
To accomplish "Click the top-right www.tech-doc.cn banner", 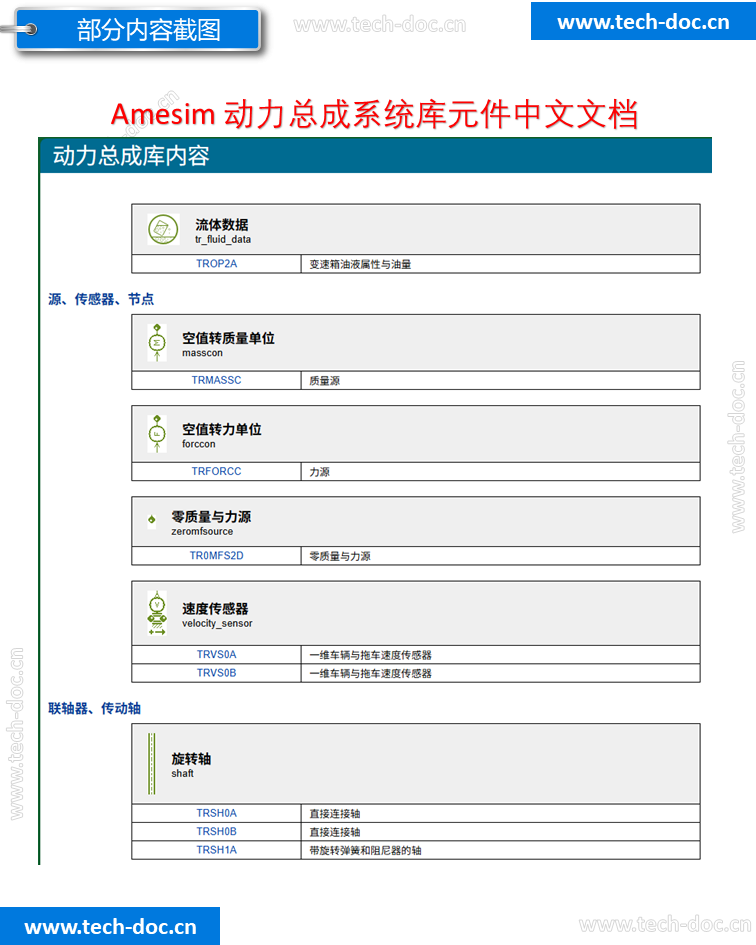I will point(643,21).
